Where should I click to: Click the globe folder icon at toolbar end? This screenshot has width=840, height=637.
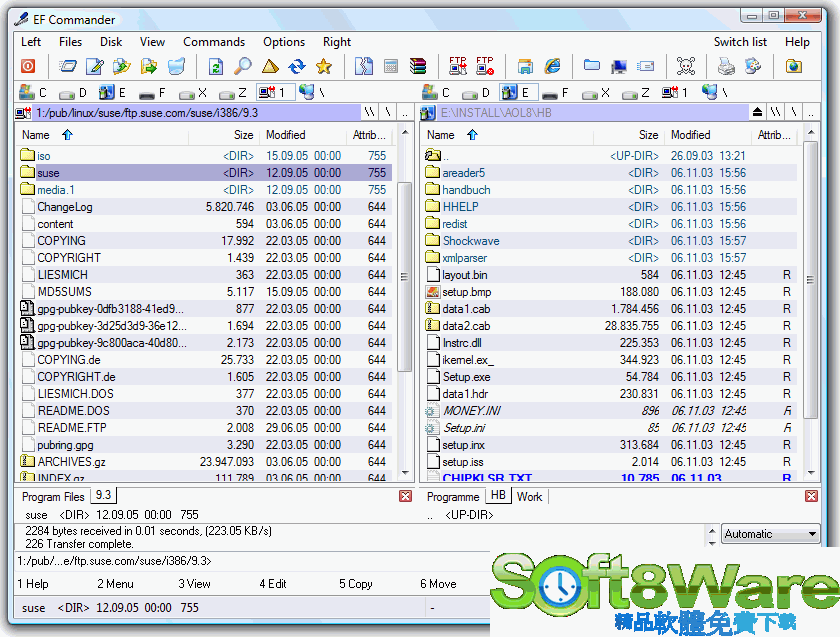click(793, 66)
